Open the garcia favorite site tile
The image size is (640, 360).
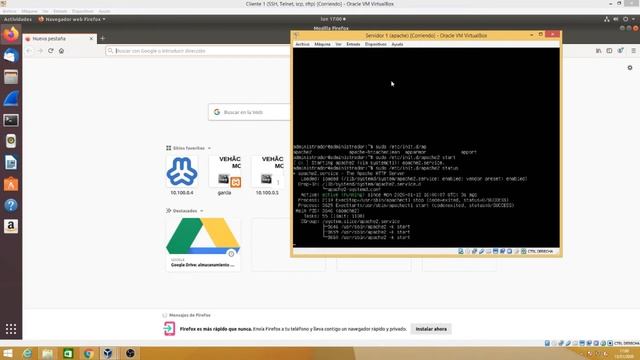pyautogui.click(x=224, y=176)
